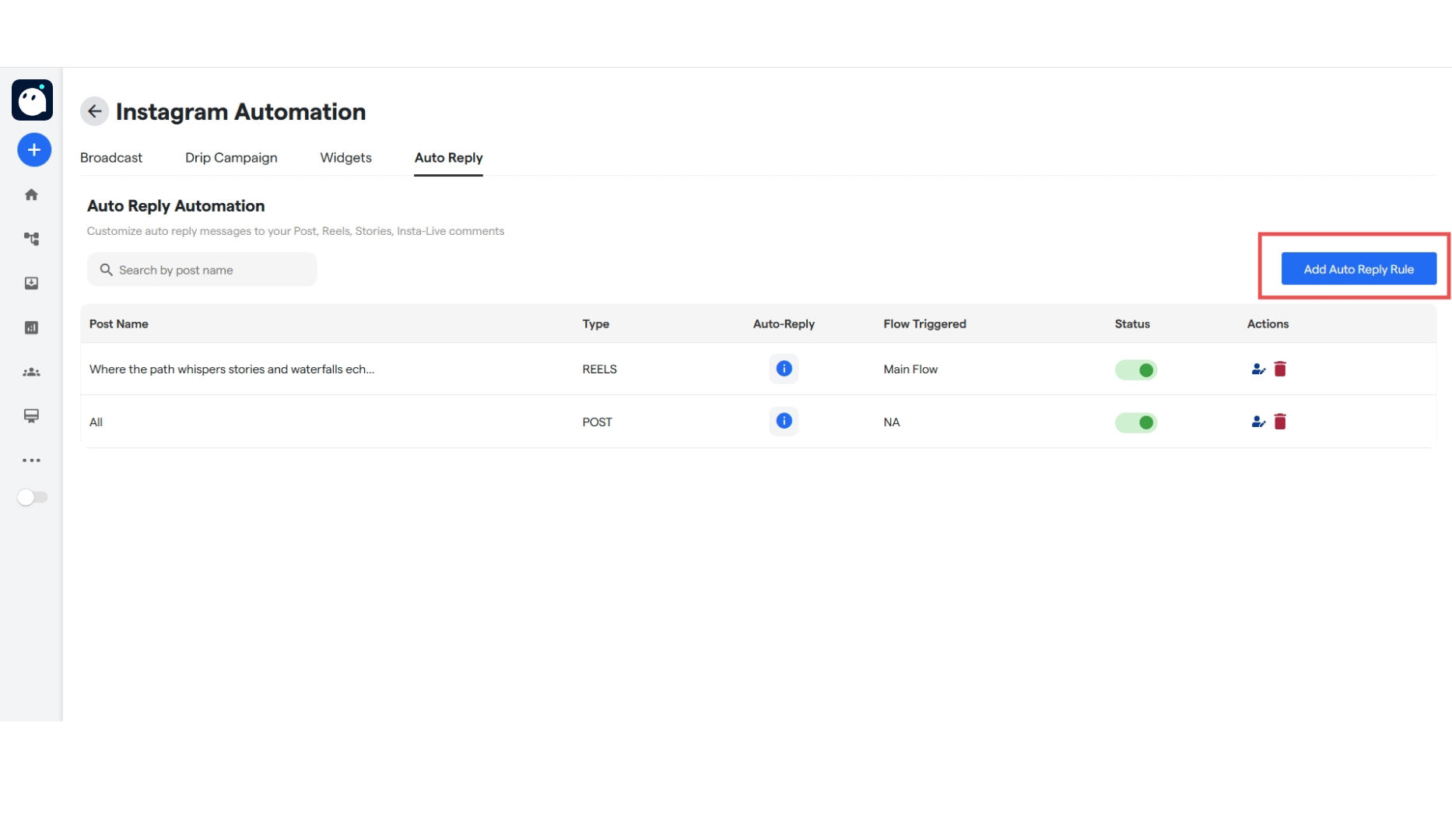This screenshot has height=840, width=1452.
Task: Click the Search by post name field
Action: (x=202, y=270)
